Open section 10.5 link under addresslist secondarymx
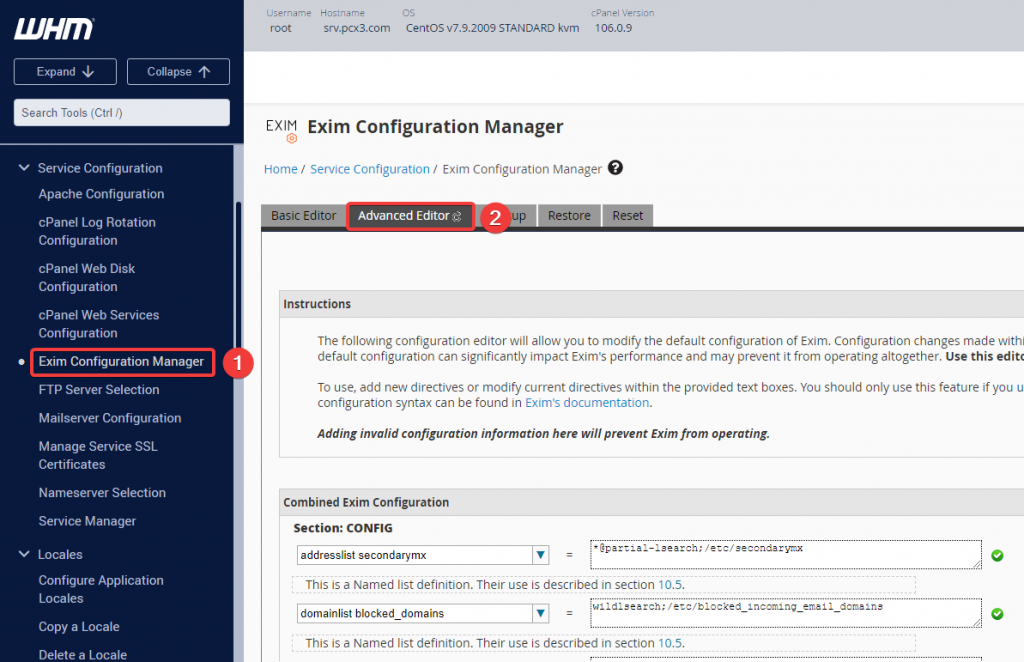Viewport: 1024px width, 662px height. pos(669,584)
